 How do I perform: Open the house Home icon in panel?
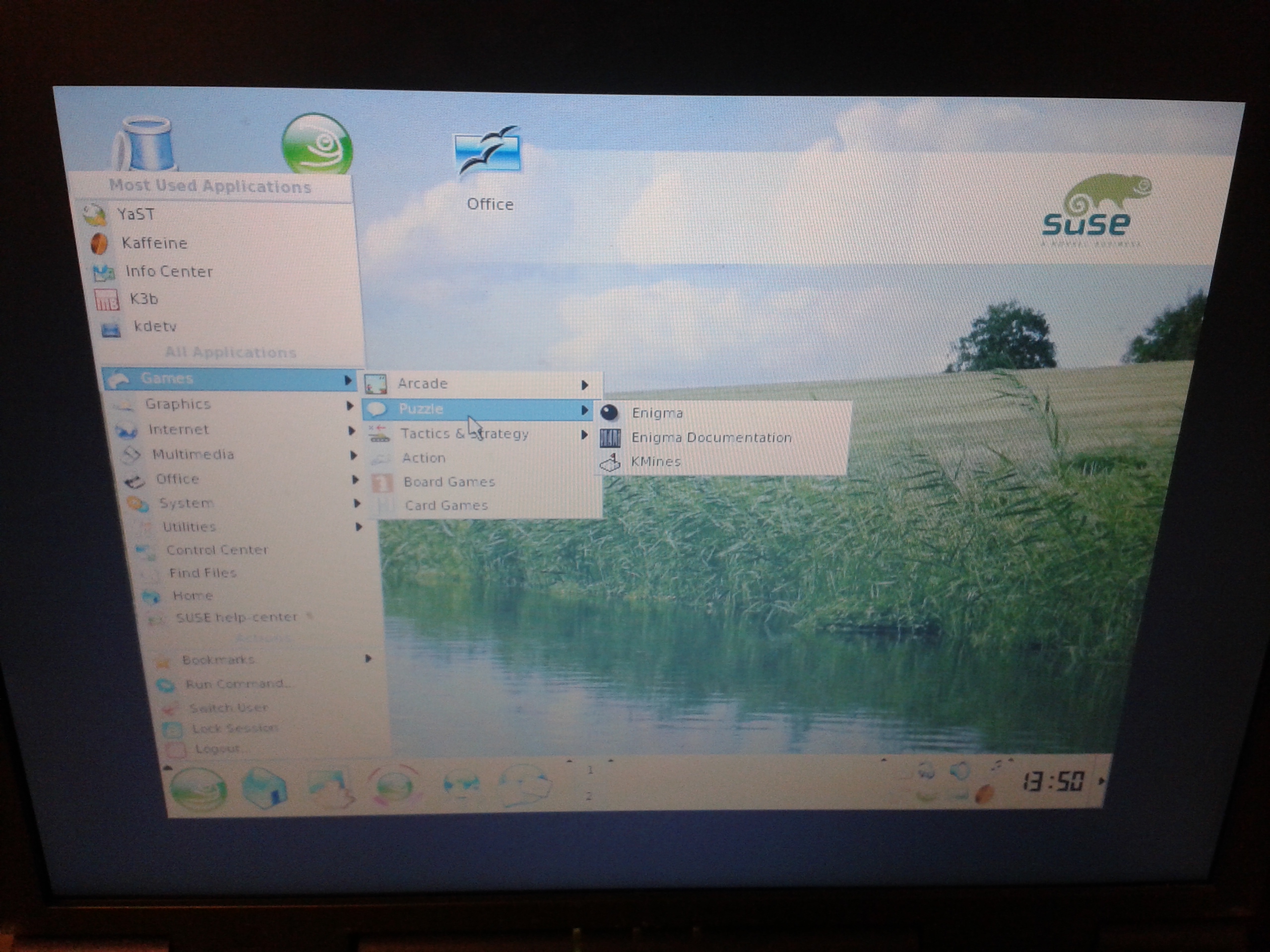point(264,788)
